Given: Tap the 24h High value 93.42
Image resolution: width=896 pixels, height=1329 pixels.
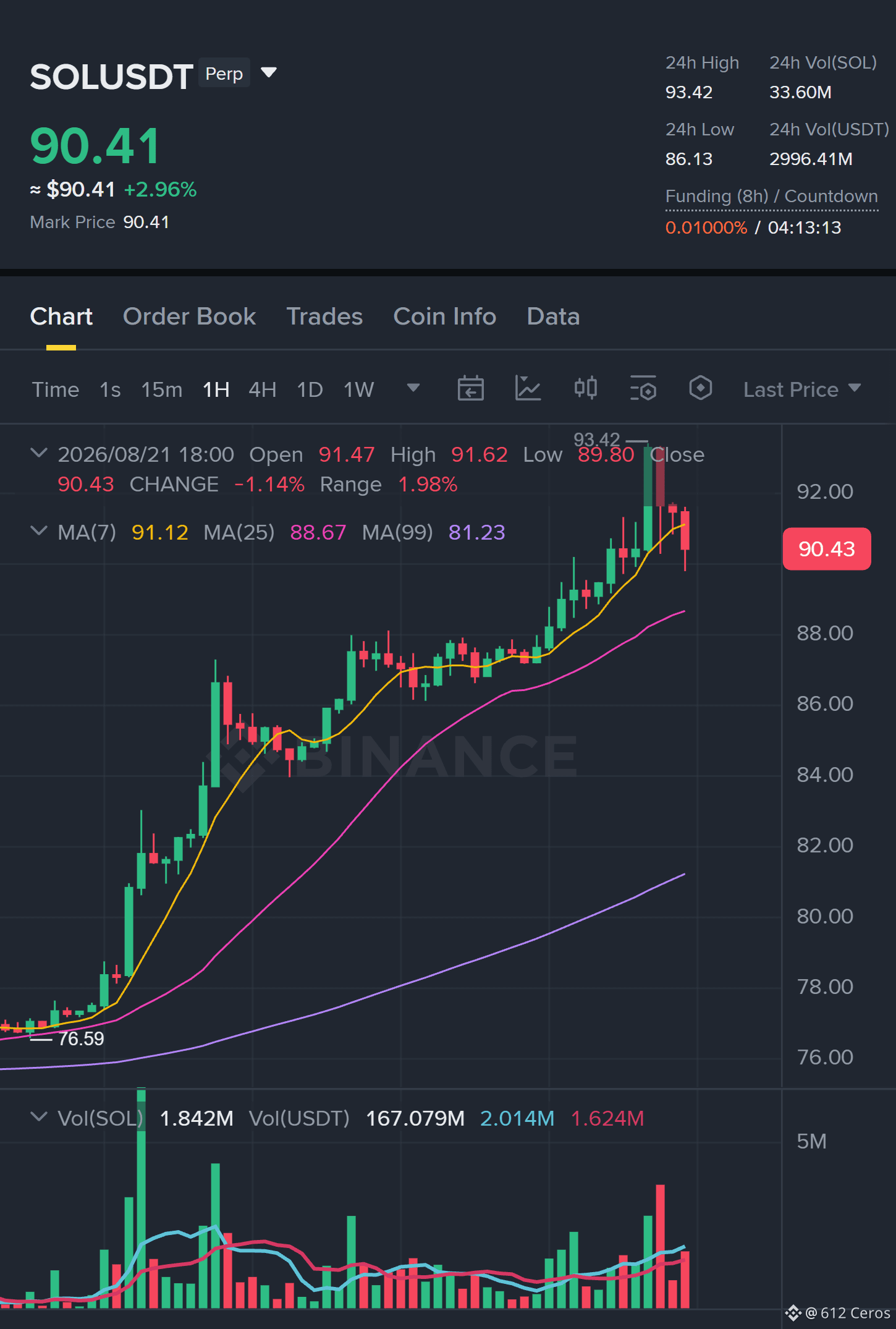Looking at the screenshot, I should click(689, 92).
